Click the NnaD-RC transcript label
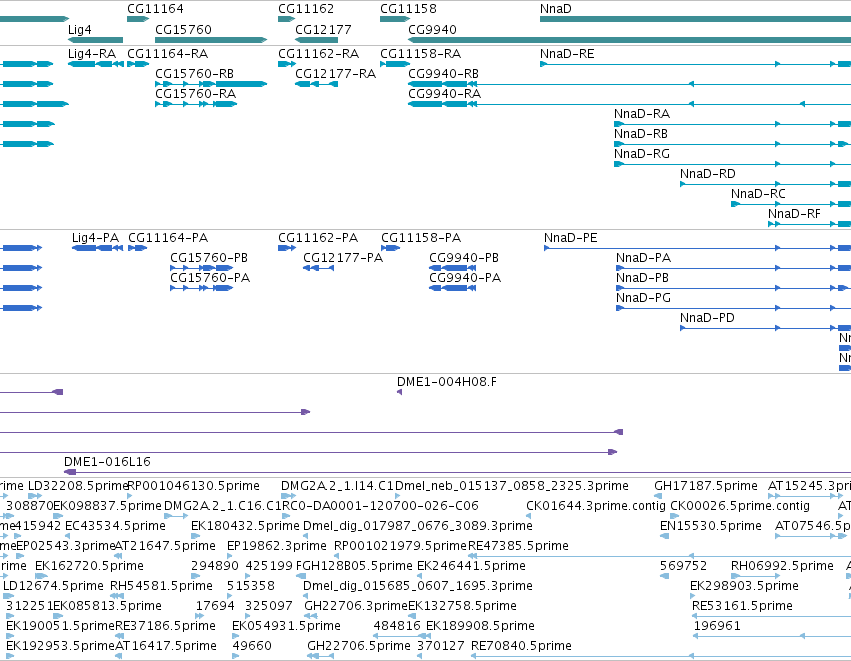Viewport: 851px width, 661px height. click(758, 194)
